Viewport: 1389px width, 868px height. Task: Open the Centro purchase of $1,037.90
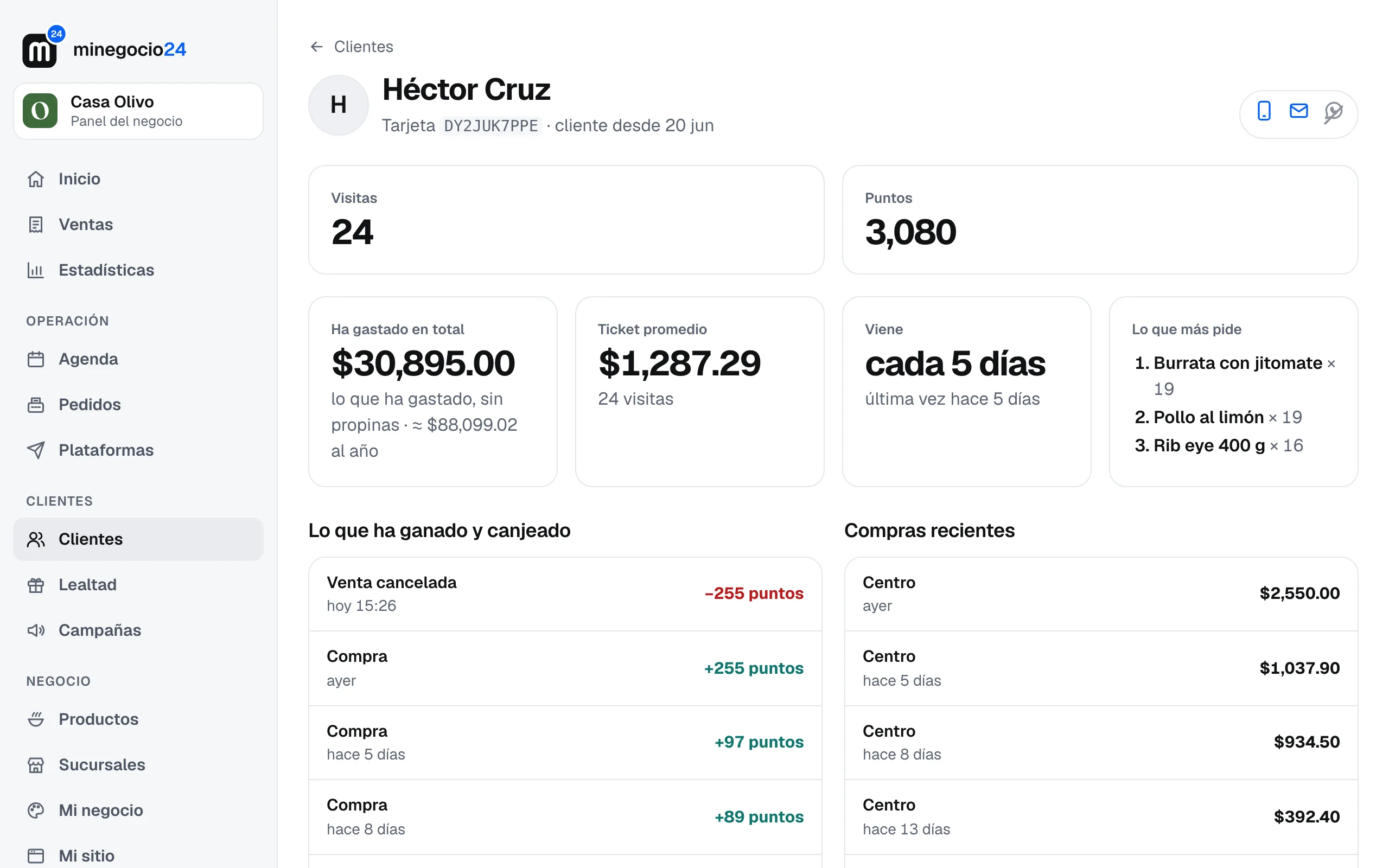click(x=1101, y=669)
